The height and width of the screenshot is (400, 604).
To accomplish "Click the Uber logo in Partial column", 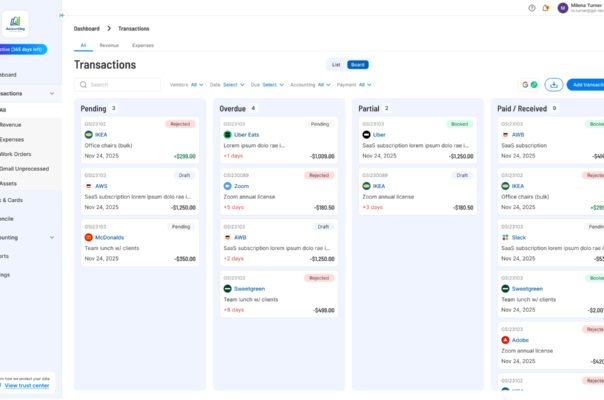I will 366,135.
